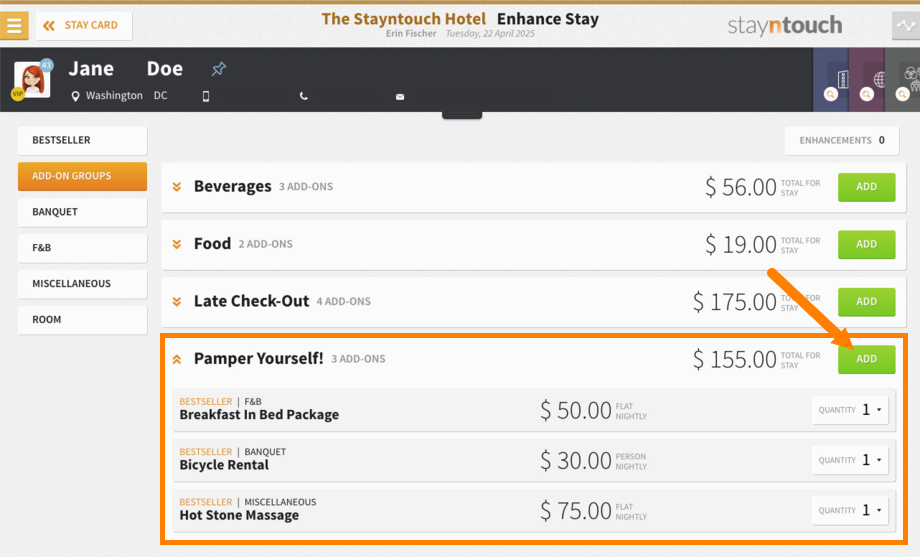
Task: Add the Late Check-Out group
Action: pyautogui.click(x=867, y=302)
